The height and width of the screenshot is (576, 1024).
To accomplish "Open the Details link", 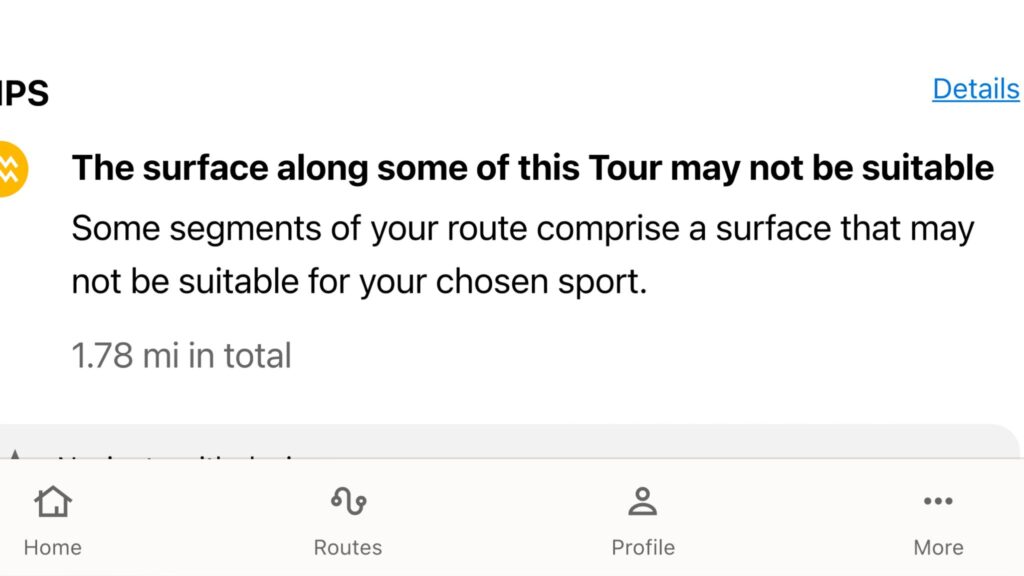I will point(975,89).
